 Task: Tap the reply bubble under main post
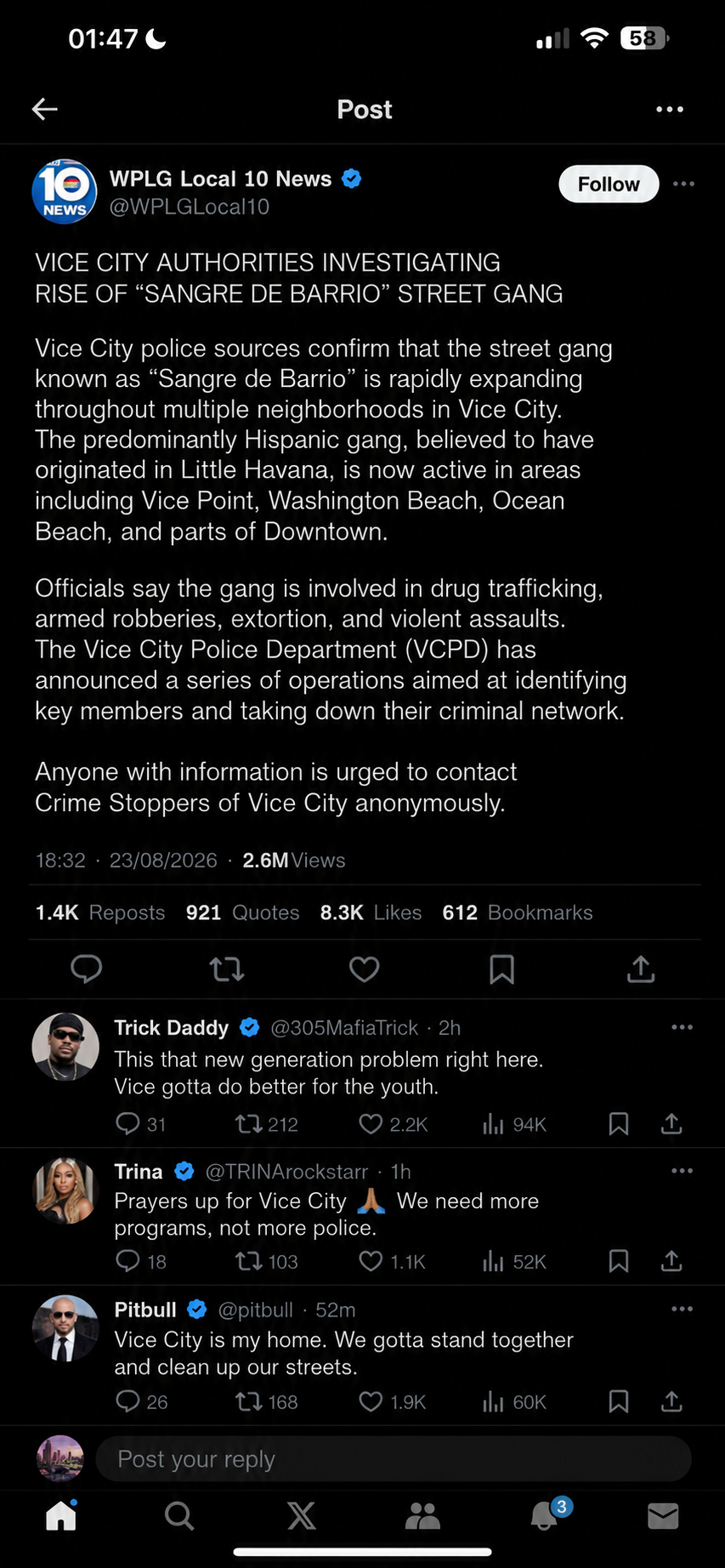(86, 969)
